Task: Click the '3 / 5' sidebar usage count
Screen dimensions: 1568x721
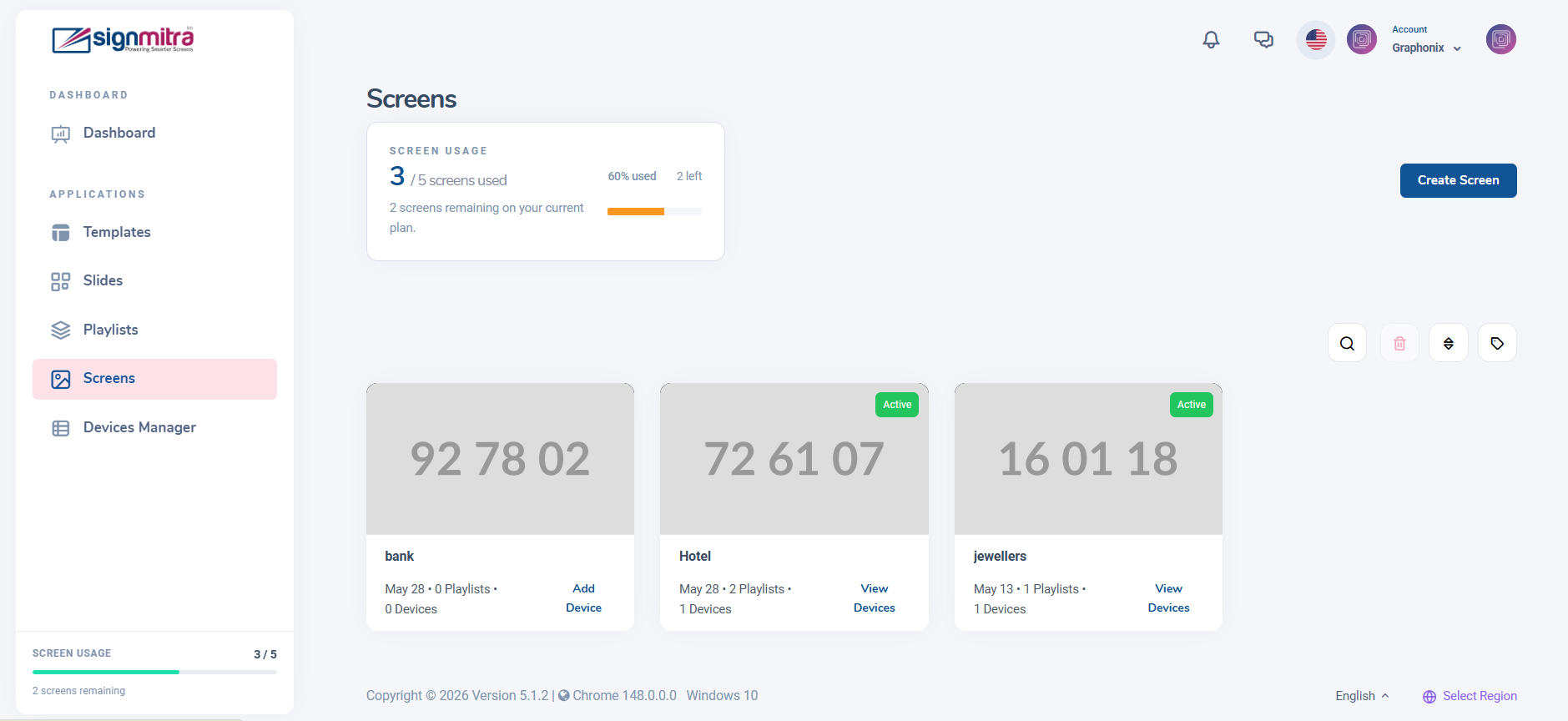Action: [265, 654]
